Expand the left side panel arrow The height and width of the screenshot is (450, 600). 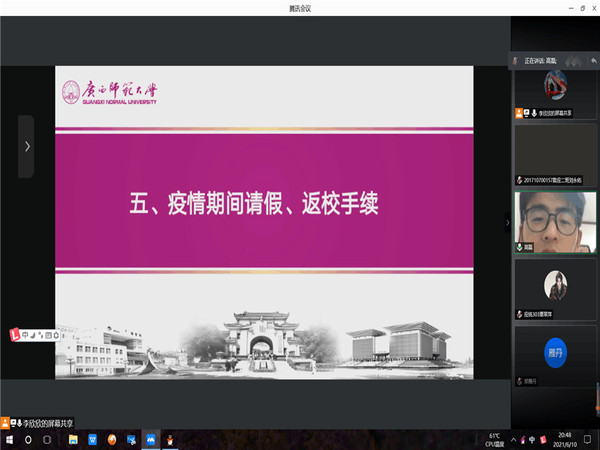(26, 146)
